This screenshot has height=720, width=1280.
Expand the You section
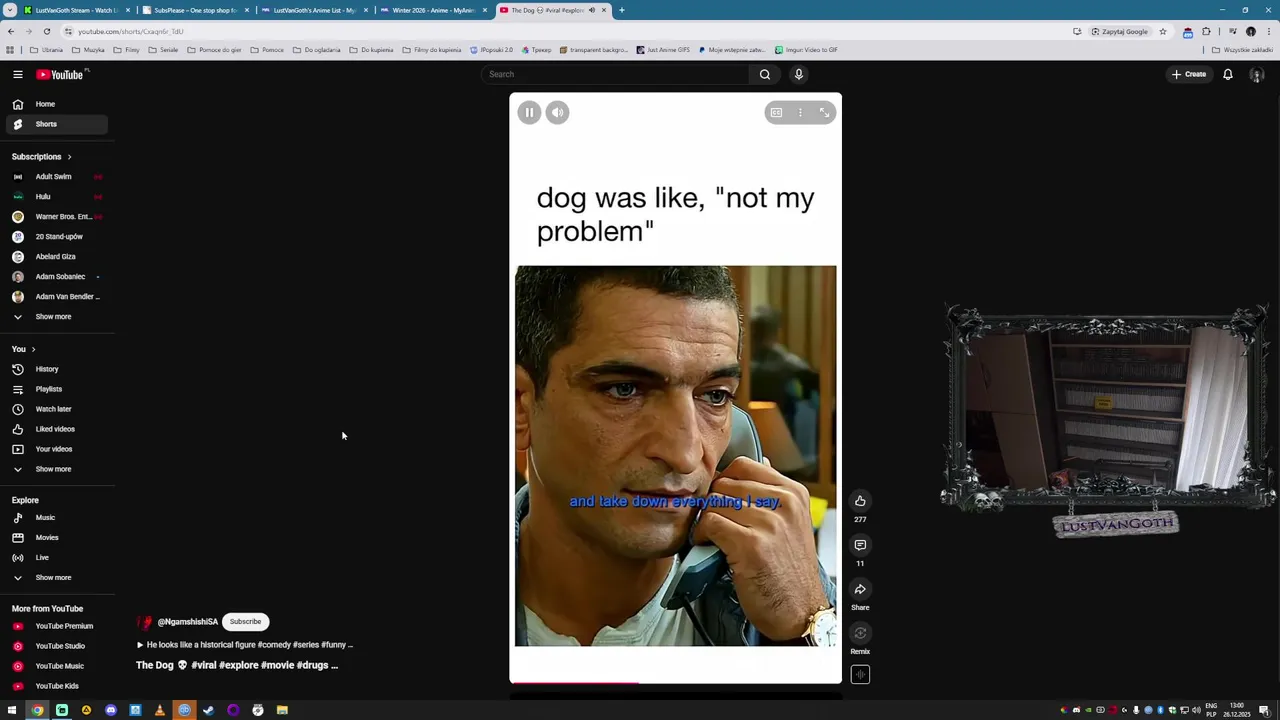[x=24, y=349]
